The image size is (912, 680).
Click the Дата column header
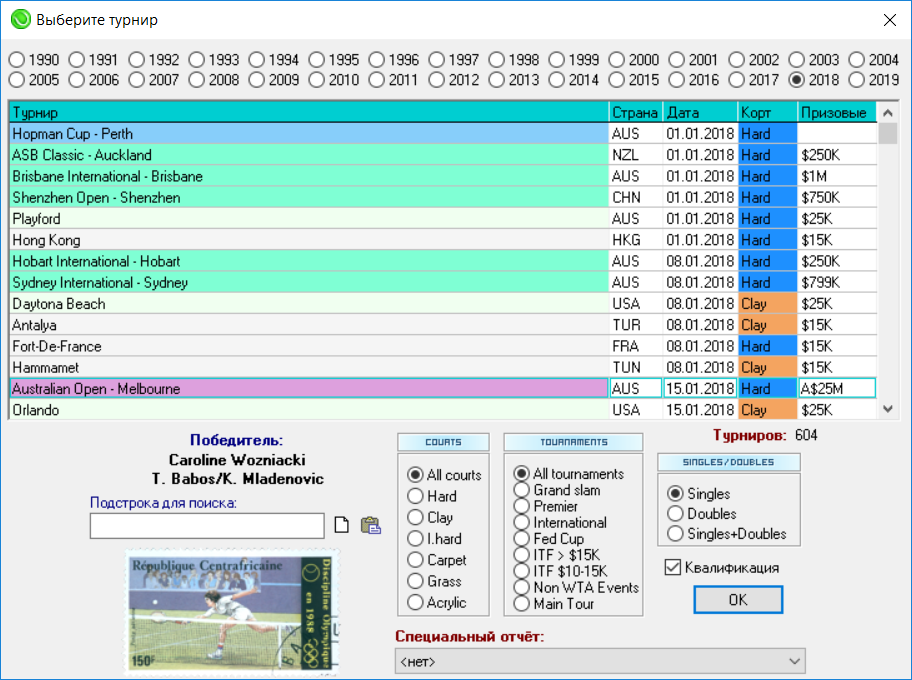700,112
